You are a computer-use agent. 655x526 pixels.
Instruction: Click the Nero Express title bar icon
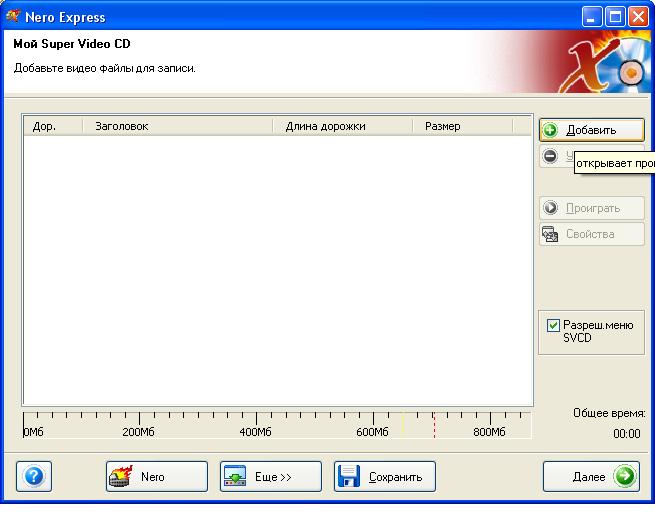(x=13, y=17)
